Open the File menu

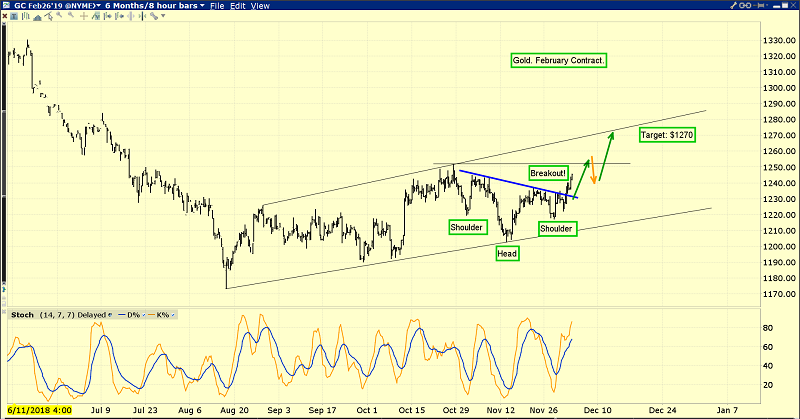point(217,6)
